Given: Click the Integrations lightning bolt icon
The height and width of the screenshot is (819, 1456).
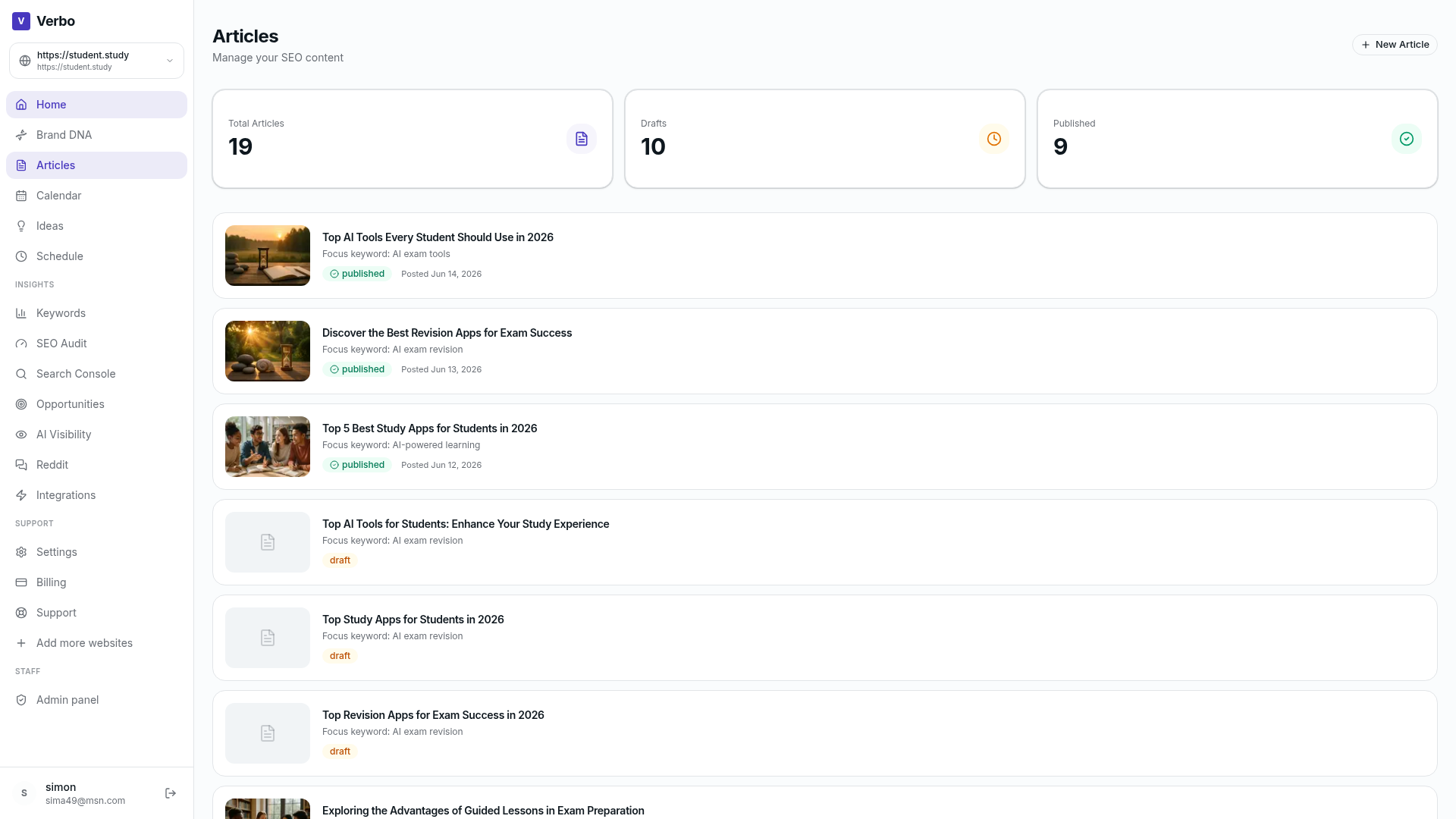Looking at the screenshot, I should [21, 495].
